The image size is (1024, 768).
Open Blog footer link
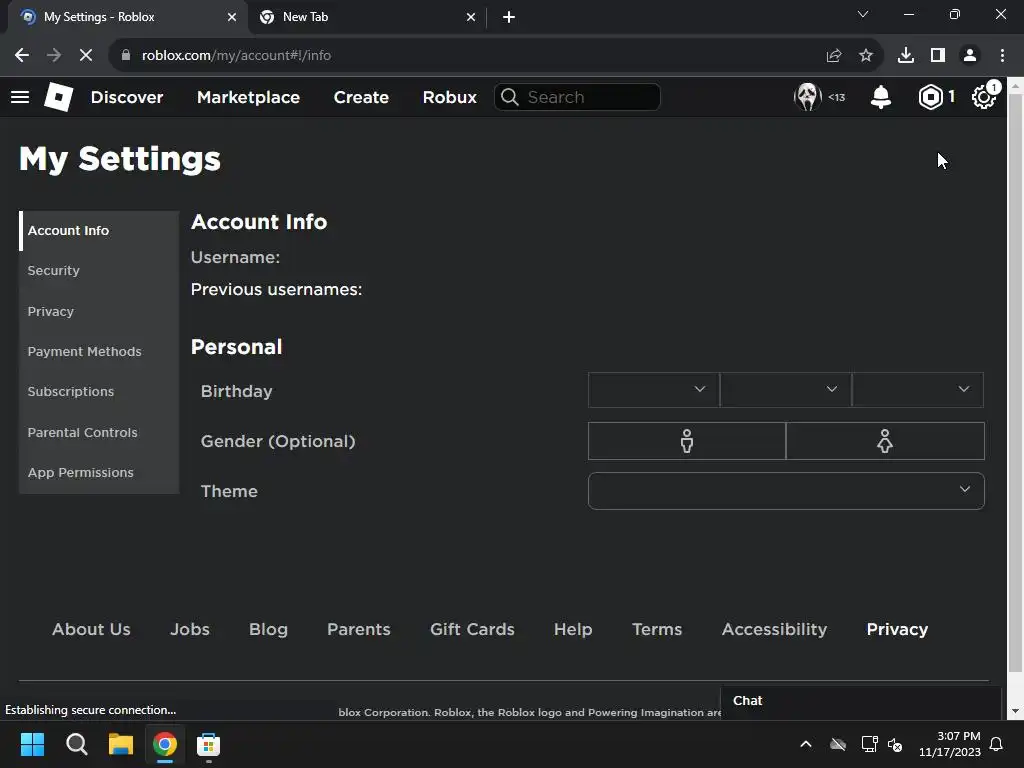[x=268, y=629]
